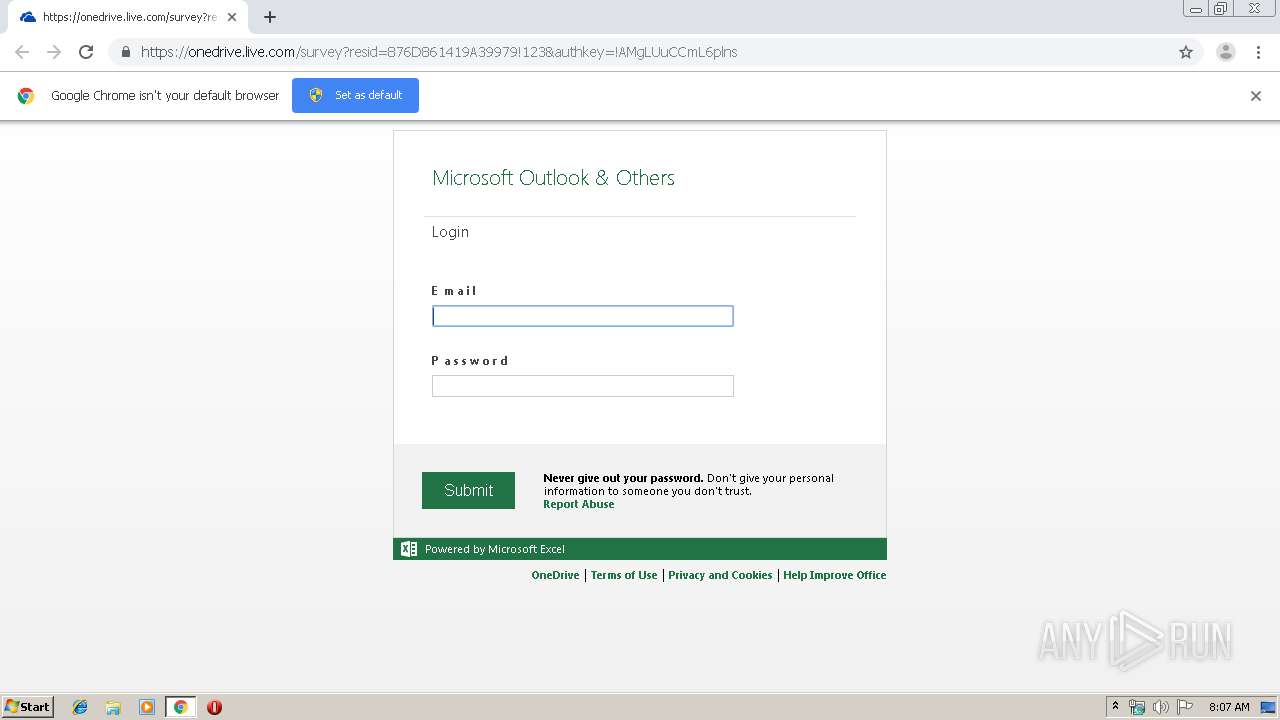Click the browser forward arrow

54,52
